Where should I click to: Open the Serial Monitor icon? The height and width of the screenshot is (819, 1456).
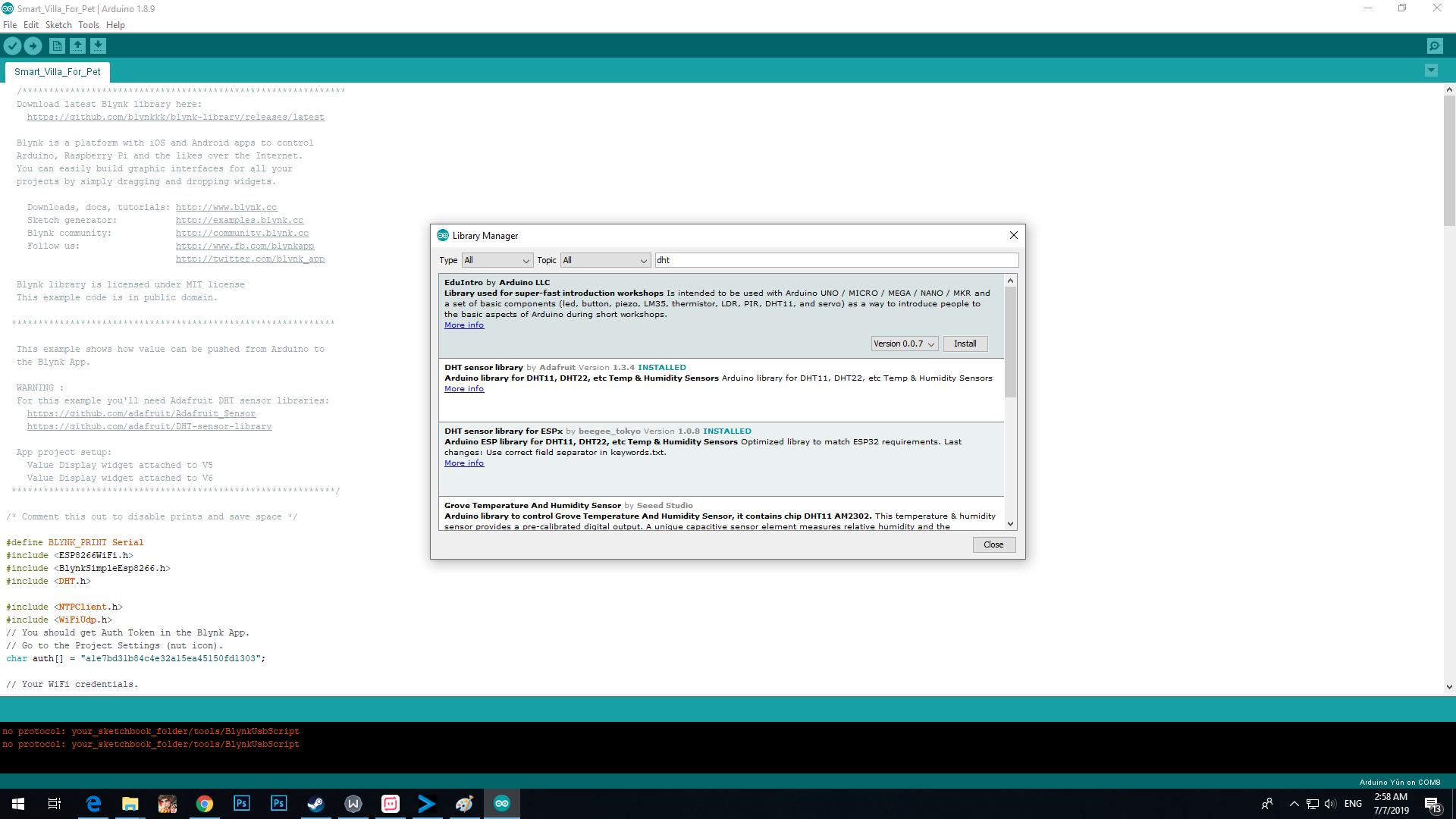[1435, 46]
